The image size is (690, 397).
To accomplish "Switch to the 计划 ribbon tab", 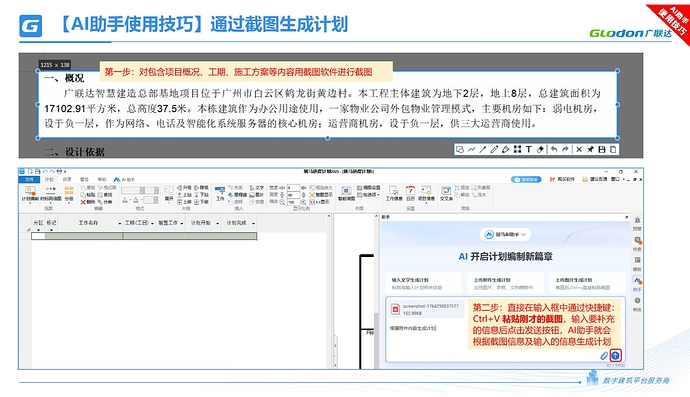I will coord(49,180).
